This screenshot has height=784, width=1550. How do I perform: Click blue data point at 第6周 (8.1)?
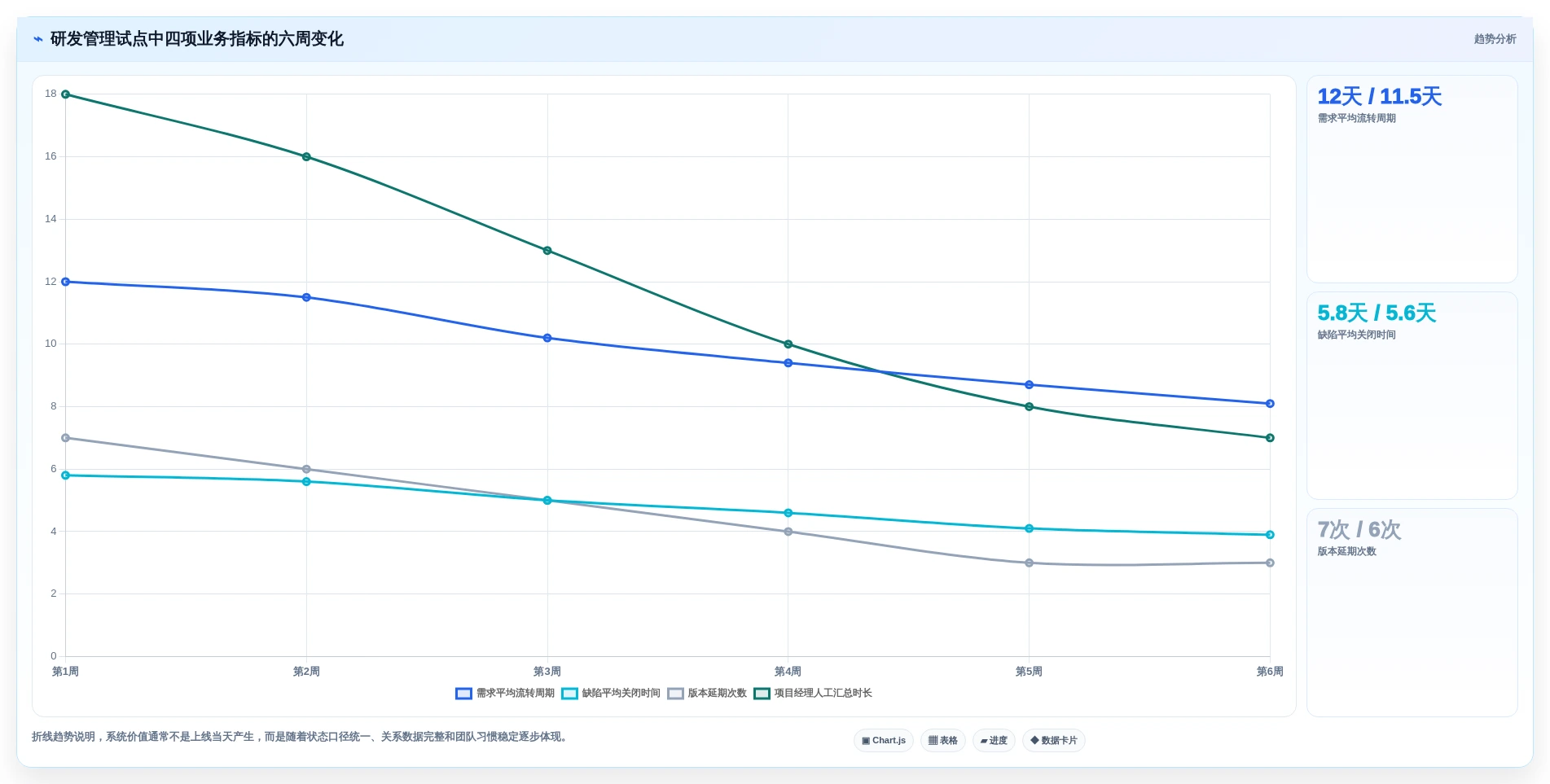click(x=1270, y=404)
